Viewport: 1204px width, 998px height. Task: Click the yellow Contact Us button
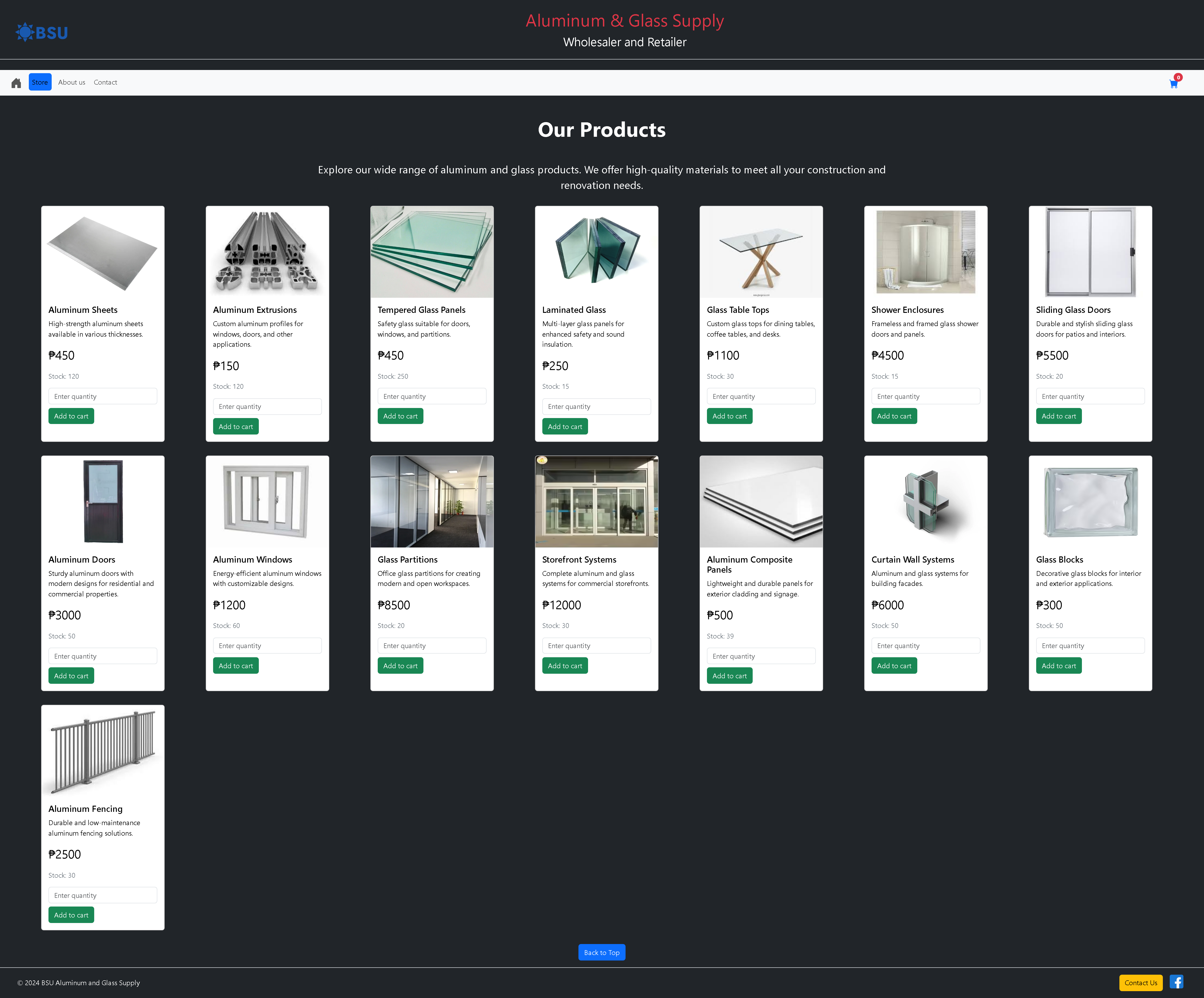pos(1140,982)
